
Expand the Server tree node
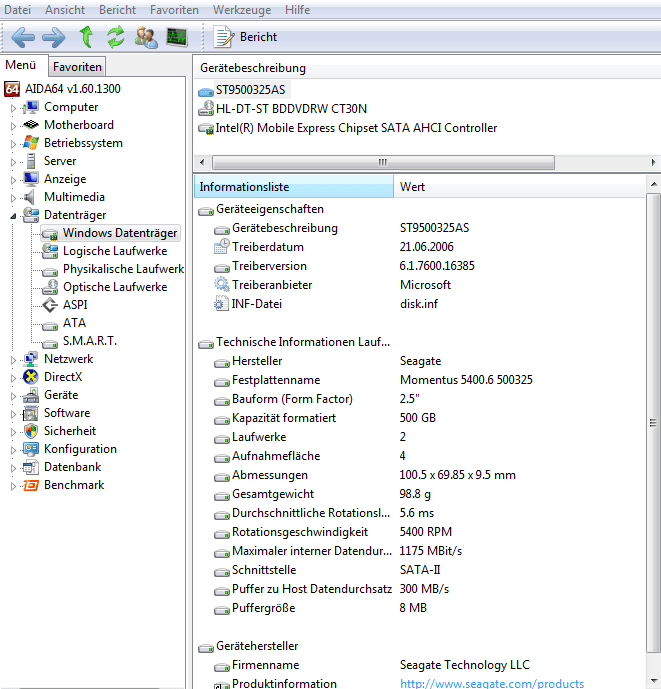point(13,162)
